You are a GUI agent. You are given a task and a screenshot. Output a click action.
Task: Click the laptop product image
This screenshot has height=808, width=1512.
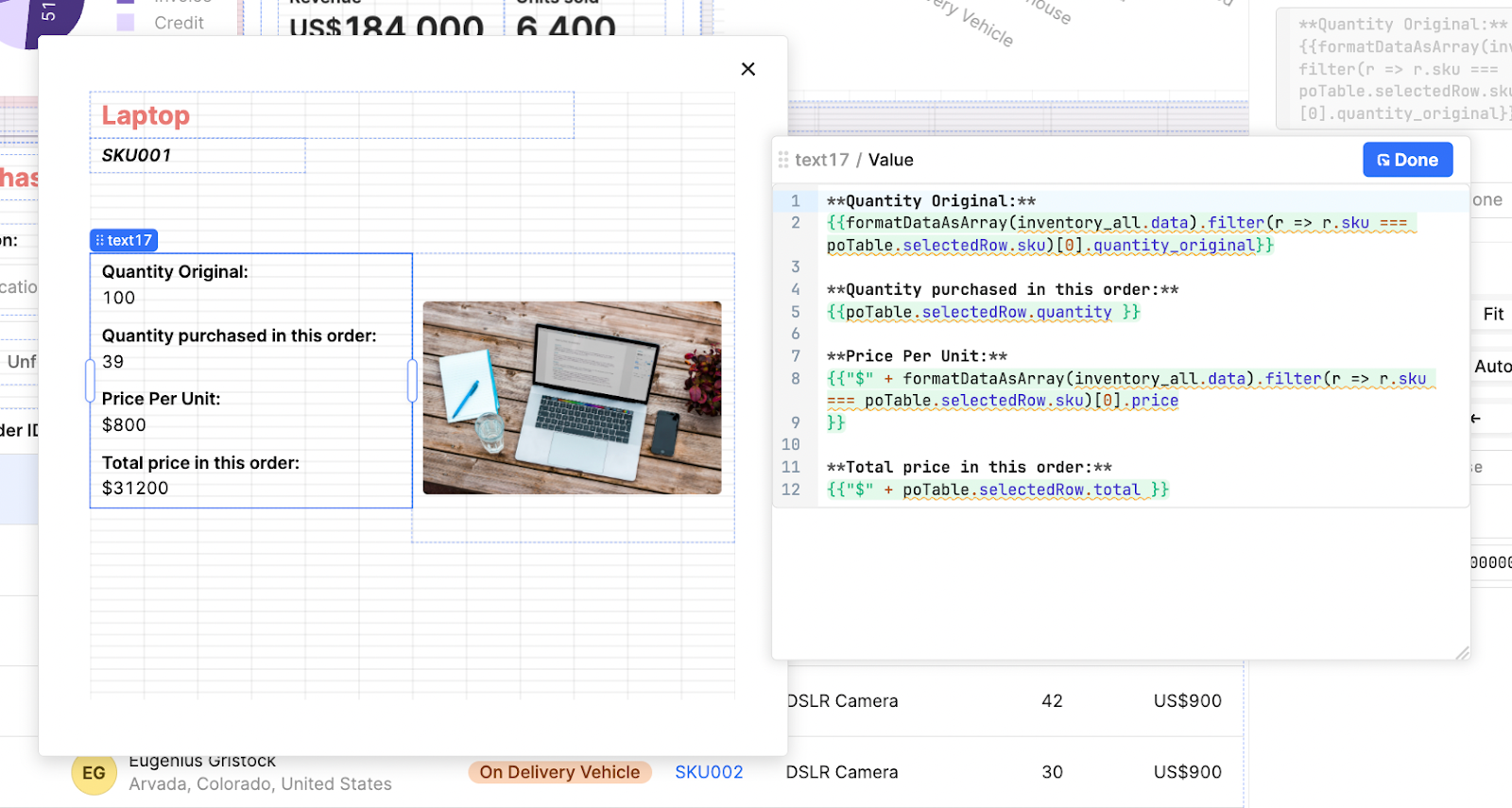coord(572,398)
